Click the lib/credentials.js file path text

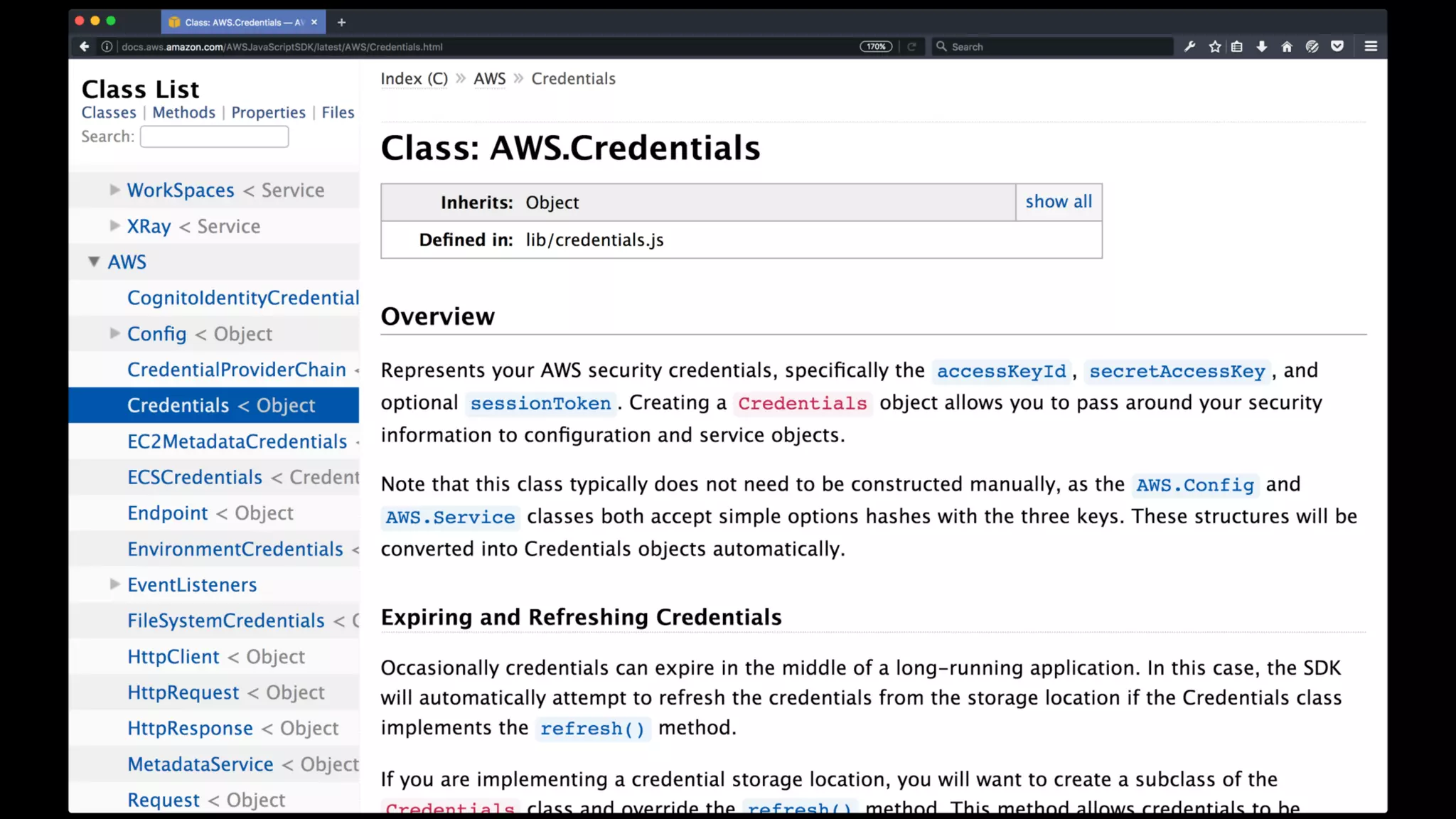594,240
